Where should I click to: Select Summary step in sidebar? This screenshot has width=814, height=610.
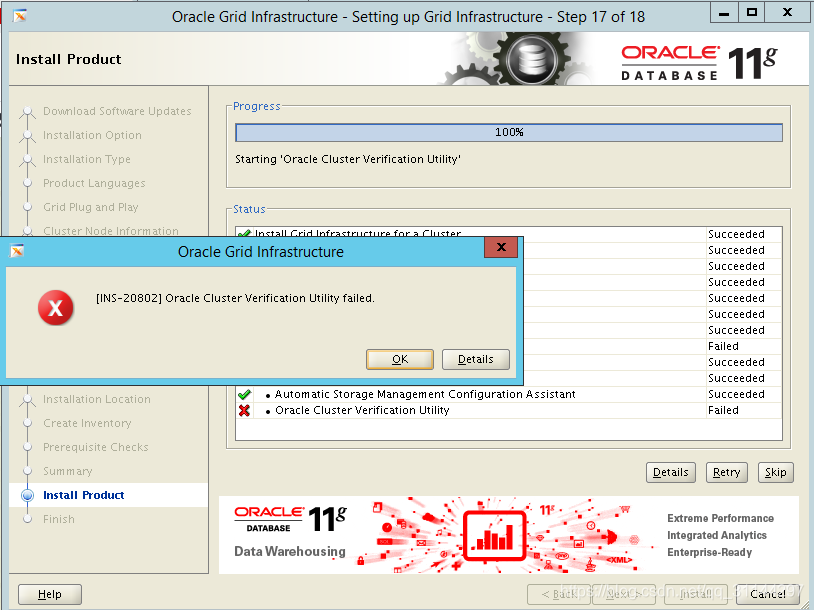point(68,471)
